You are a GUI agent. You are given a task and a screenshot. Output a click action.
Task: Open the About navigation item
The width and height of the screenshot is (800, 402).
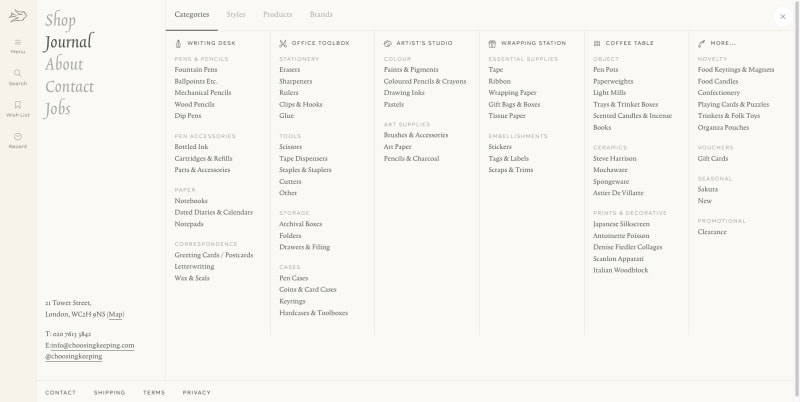click(x=64, y=64)
